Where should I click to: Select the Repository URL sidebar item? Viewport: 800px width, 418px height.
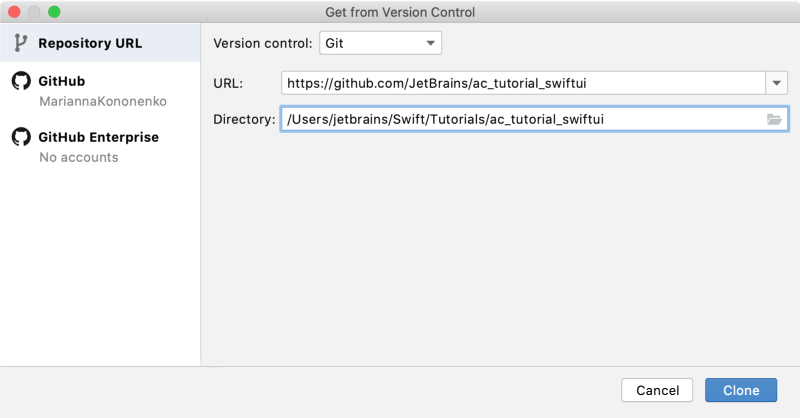point(100,43)
